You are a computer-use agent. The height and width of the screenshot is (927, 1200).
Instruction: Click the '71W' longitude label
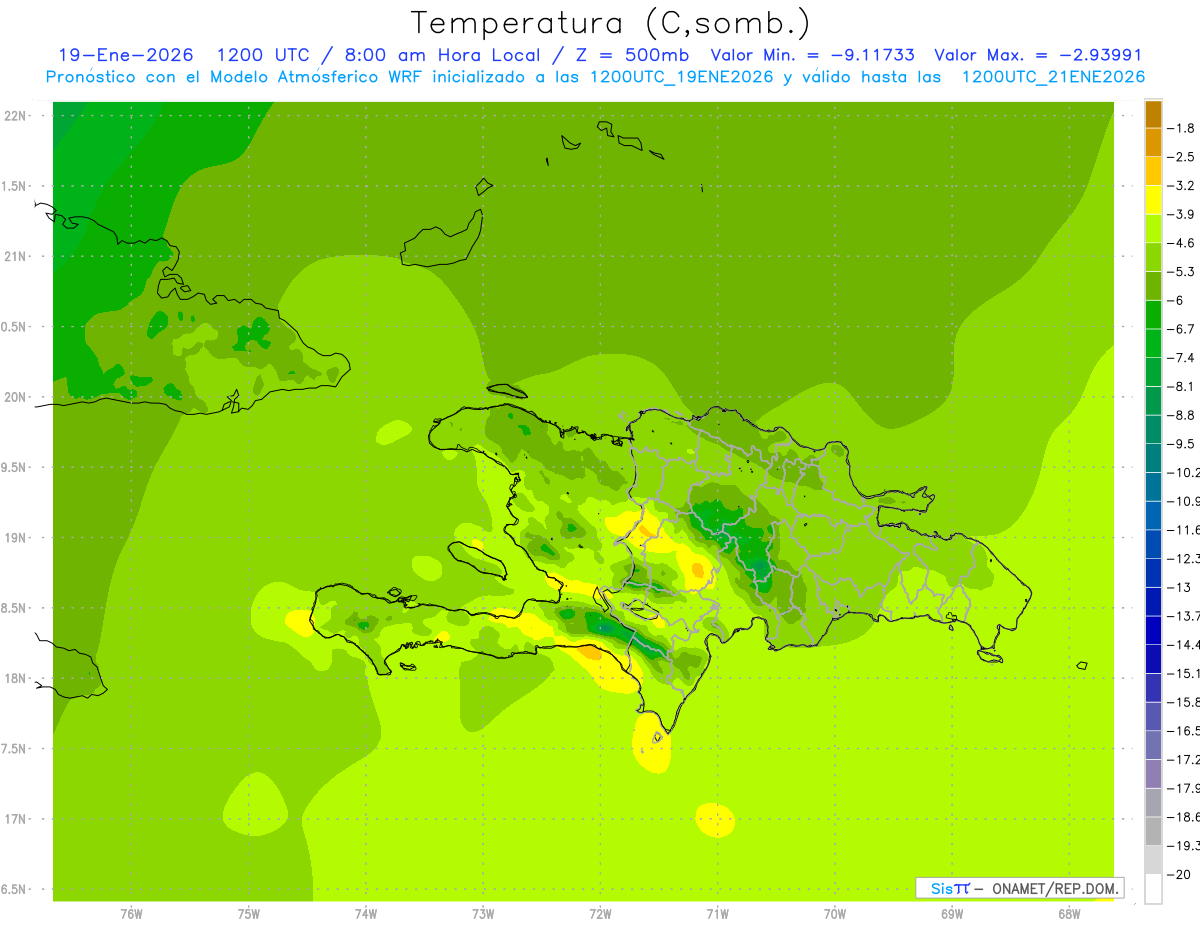pyautogui.click(x=717, y=913)
